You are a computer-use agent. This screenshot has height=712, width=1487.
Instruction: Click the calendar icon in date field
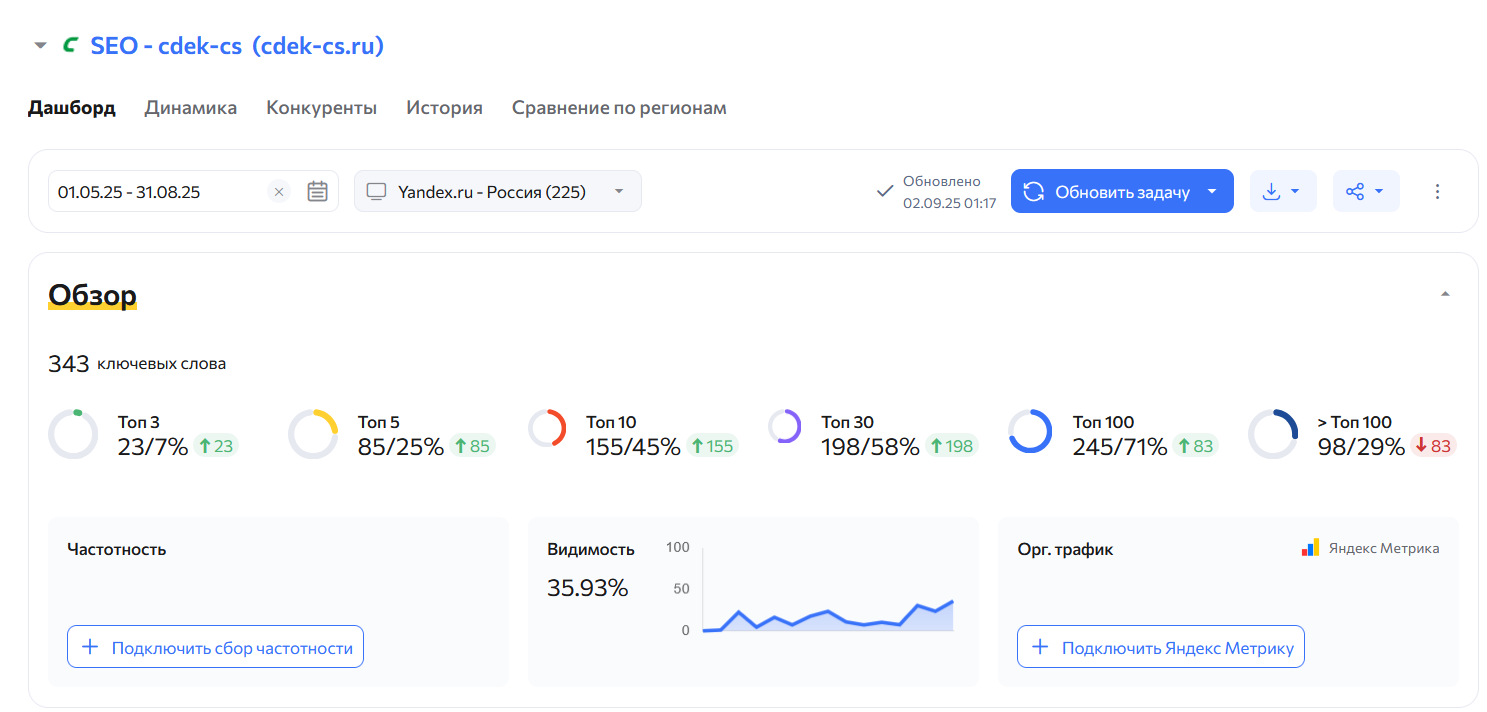tap(317, 191)
